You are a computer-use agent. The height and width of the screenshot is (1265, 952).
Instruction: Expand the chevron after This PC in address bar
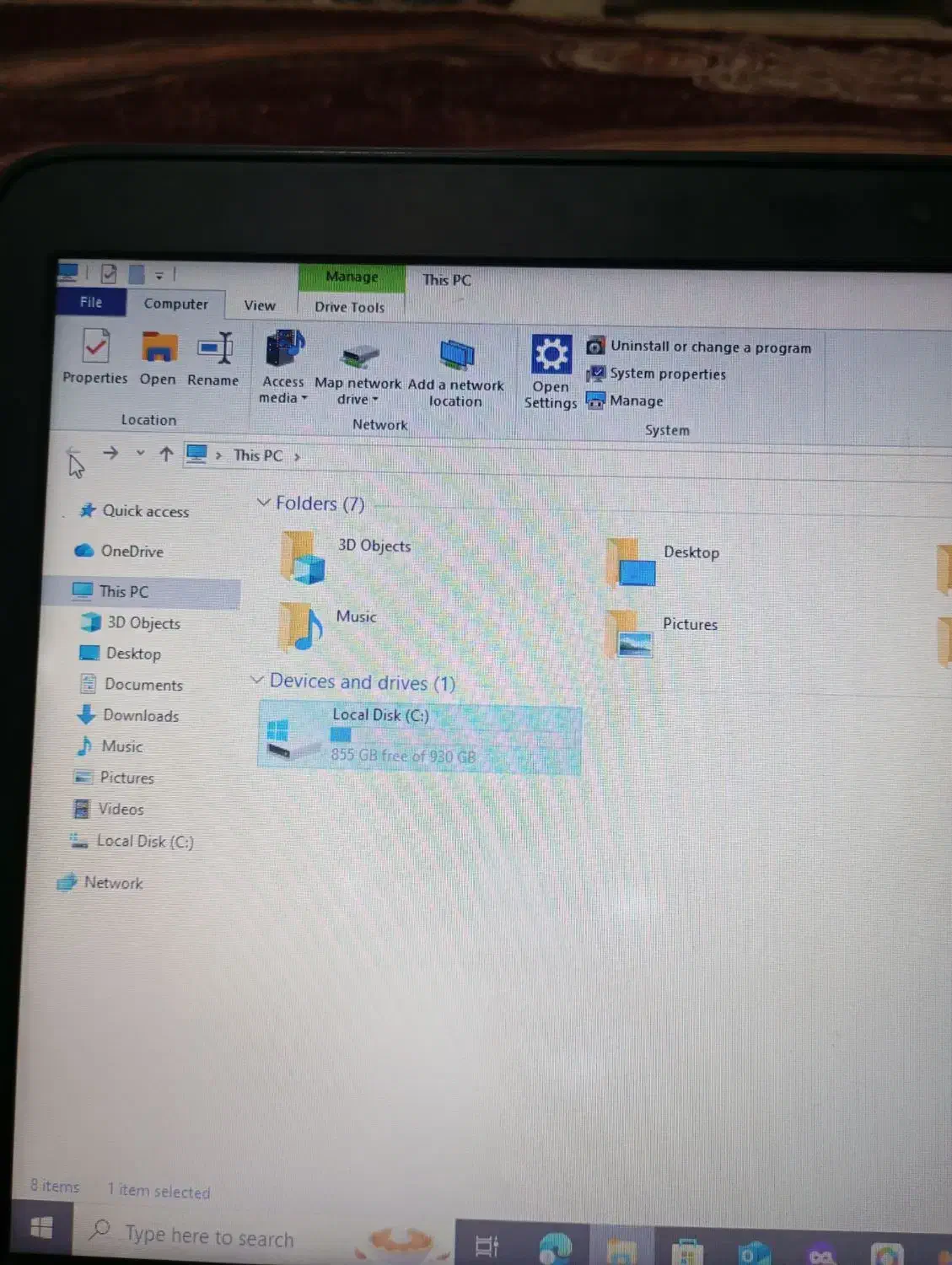pos(297,456)
